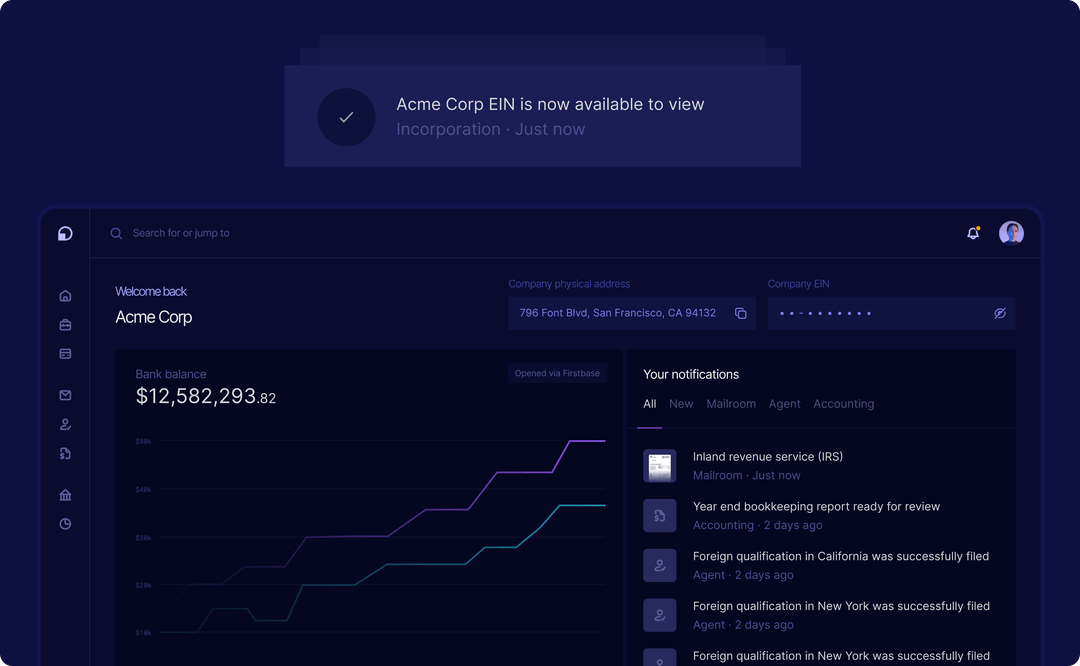Open the banking card icon in sidebar

(x=65, y=353)
